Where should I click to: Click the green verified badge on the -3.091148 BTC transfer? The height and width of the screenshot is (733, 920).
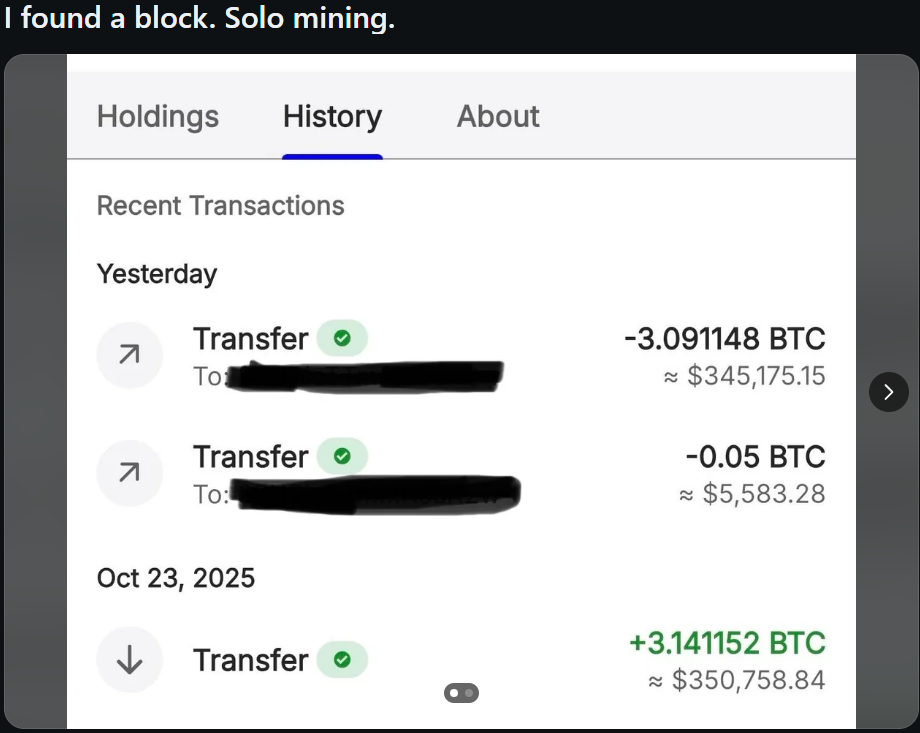[342, 339]
